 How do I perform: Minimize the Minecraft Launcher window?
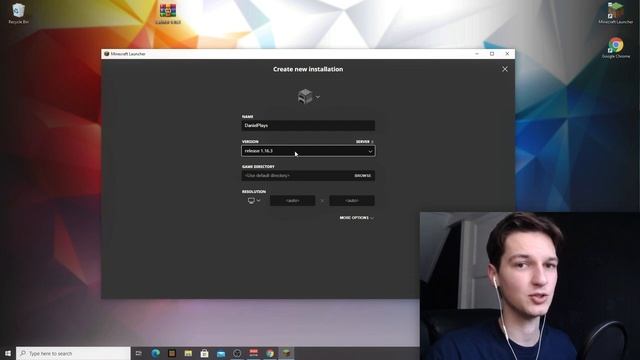477,53
